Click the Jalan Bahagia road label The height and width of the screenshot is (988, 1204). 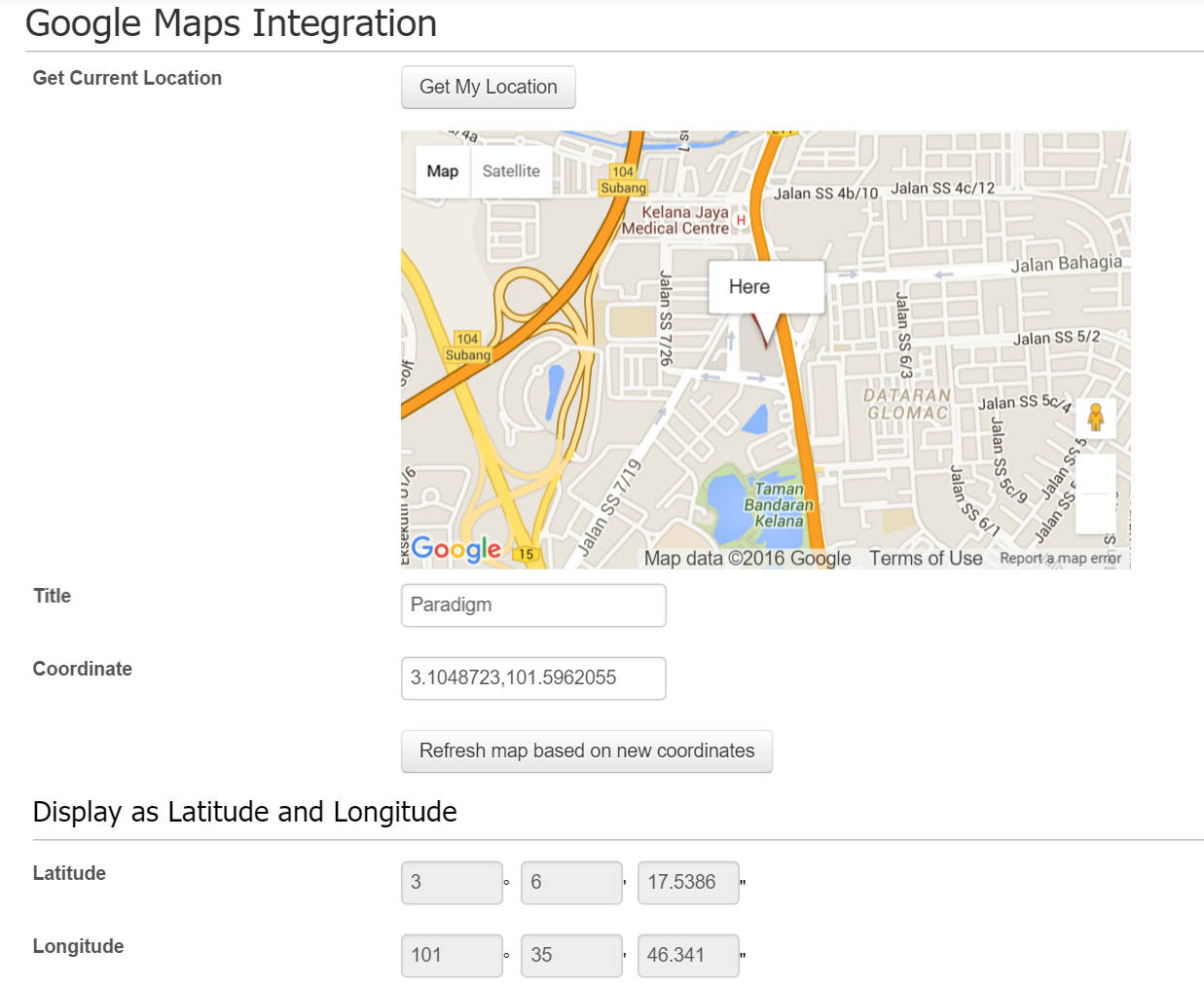coord(1066,263)
